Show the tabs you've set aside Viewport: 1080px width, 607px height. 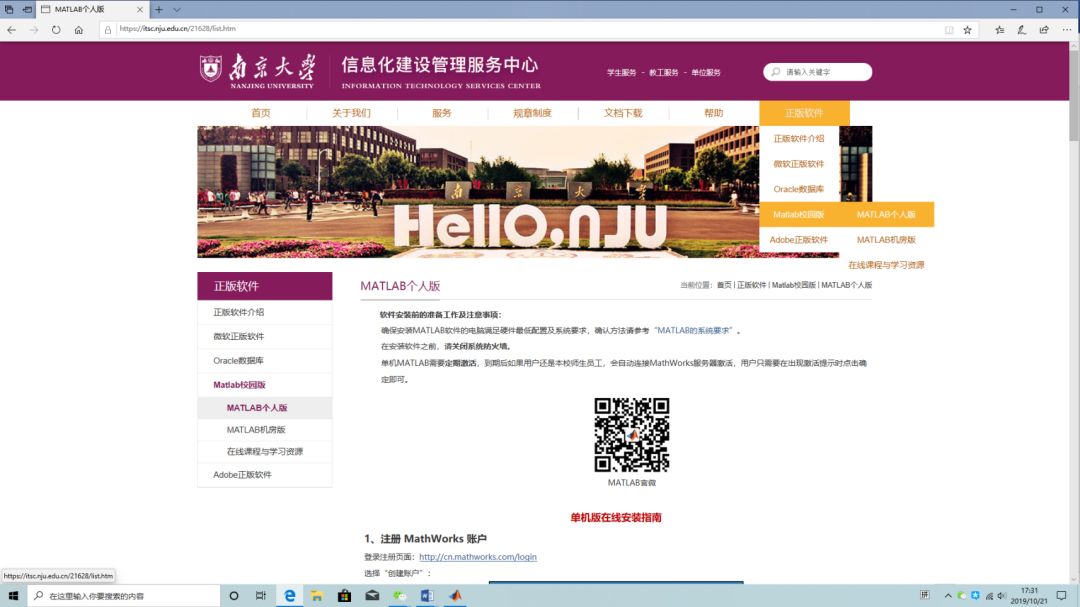[9, 10]
